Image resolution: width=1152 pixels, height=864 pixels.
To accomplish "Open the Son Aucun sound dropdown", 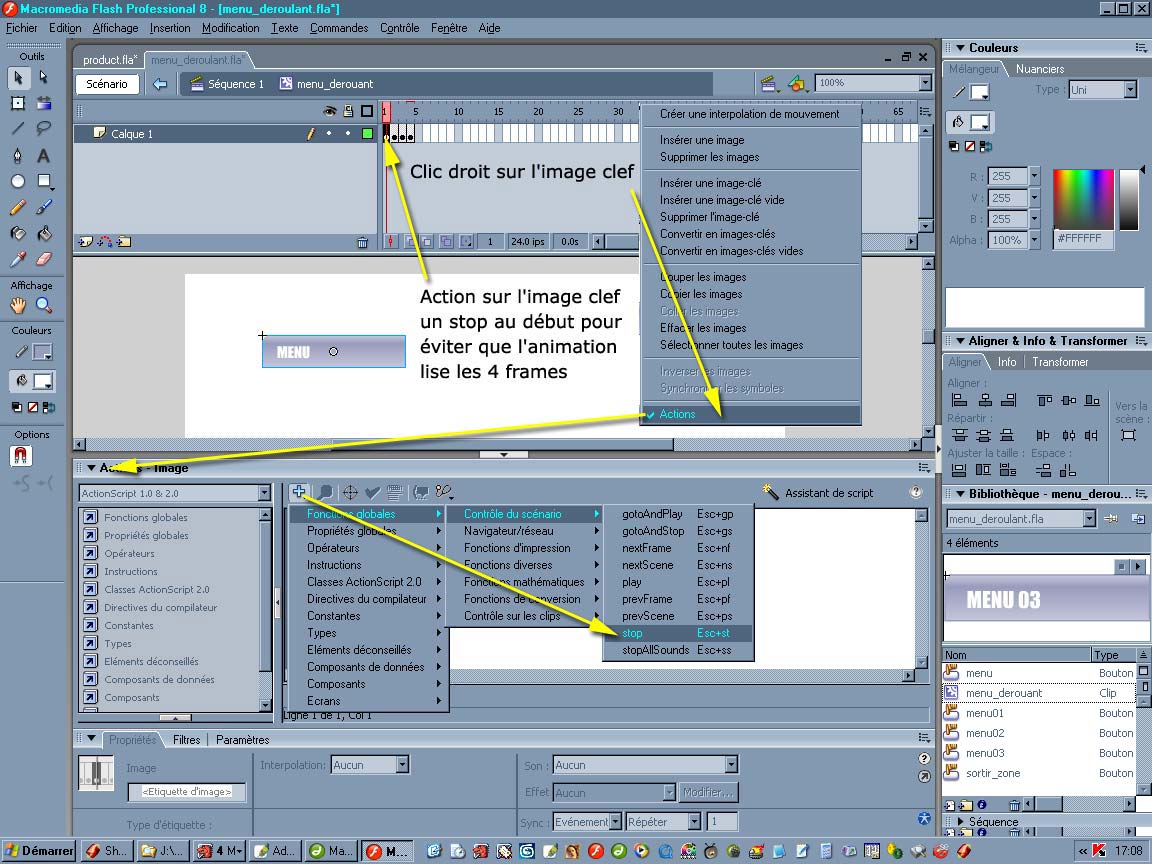I will 730,765.
